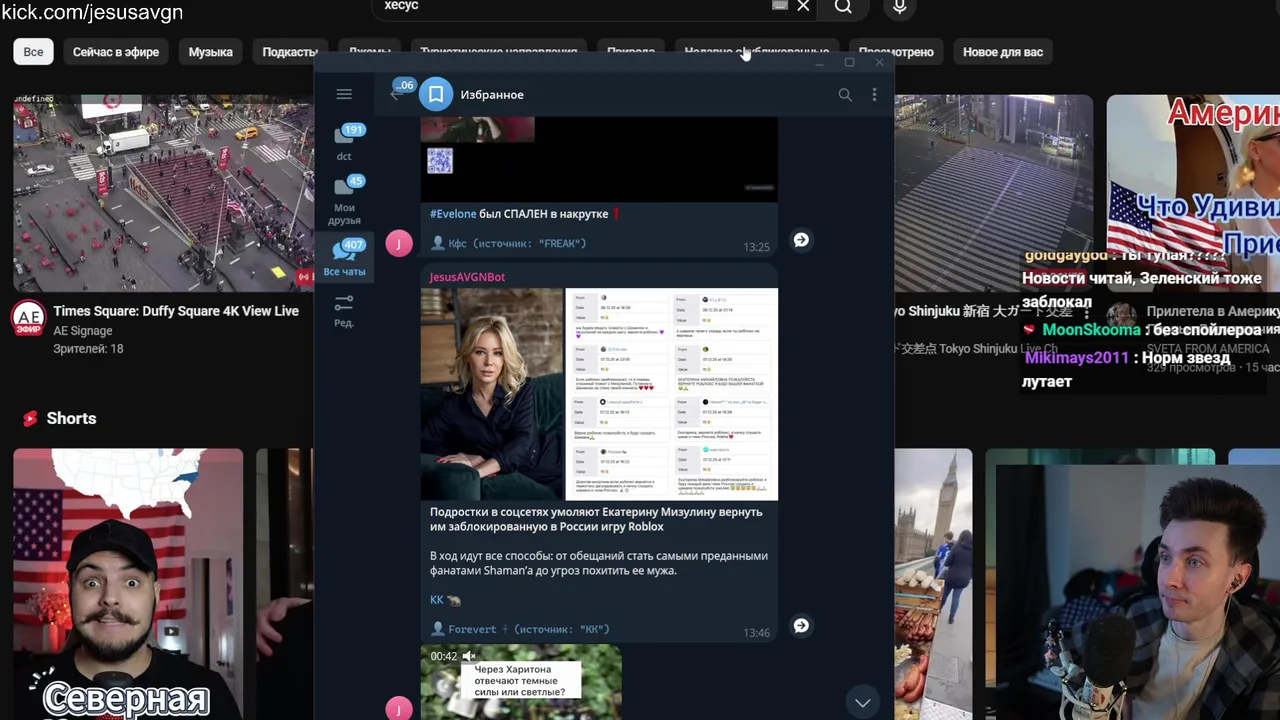Open the portrait photo in Roblox post
The width and height of the screenshot is (1280, 720).
(x=492, y=394)
